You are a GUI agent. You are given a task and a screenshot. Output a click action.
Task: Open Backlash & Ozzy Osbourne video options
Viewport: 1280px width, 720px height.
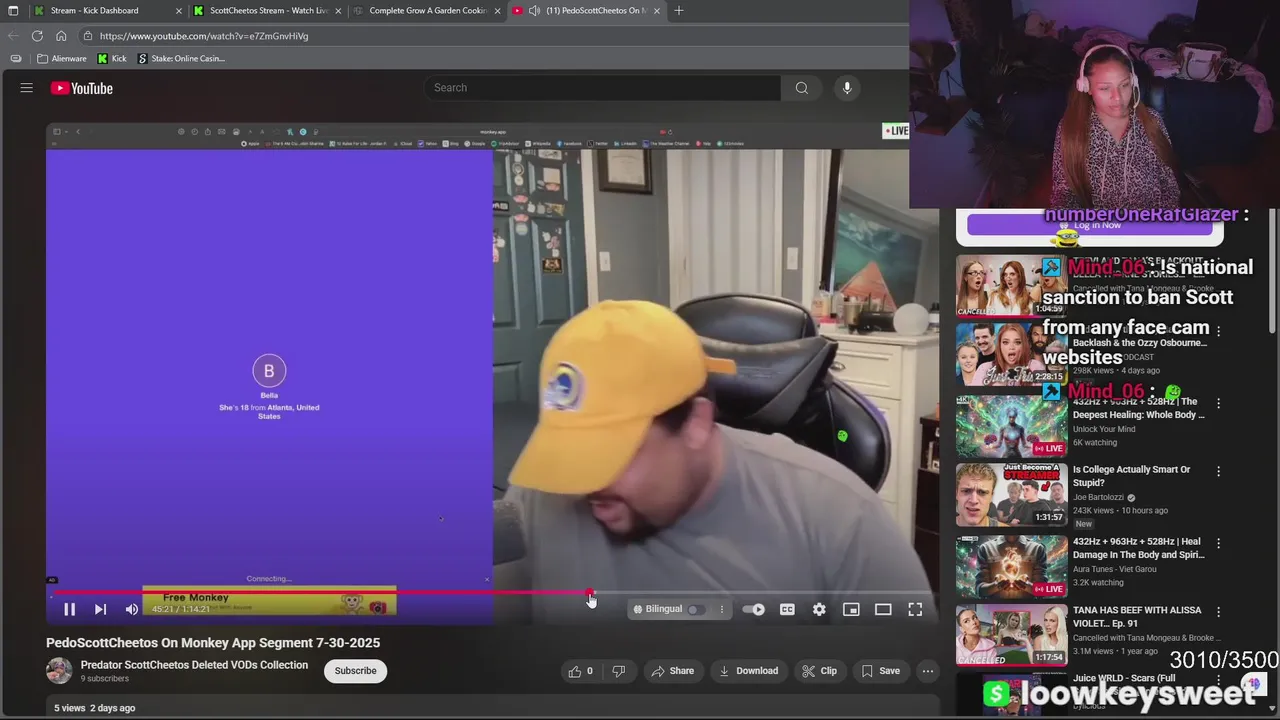[1218, 331]
